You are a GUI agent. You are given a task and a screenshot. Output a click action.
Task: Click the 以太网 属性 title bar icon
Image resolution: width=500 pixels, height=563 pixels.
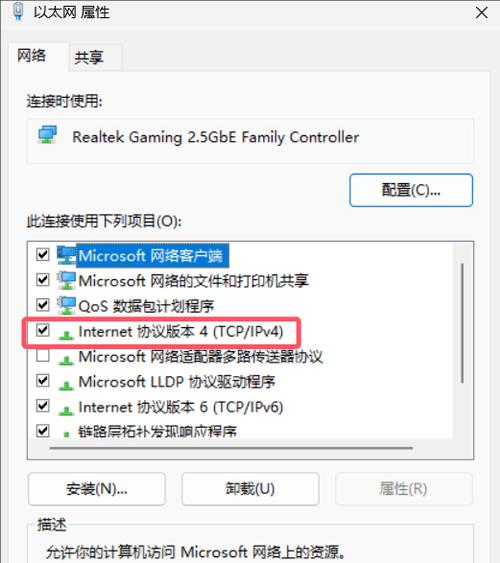point(18,11)
